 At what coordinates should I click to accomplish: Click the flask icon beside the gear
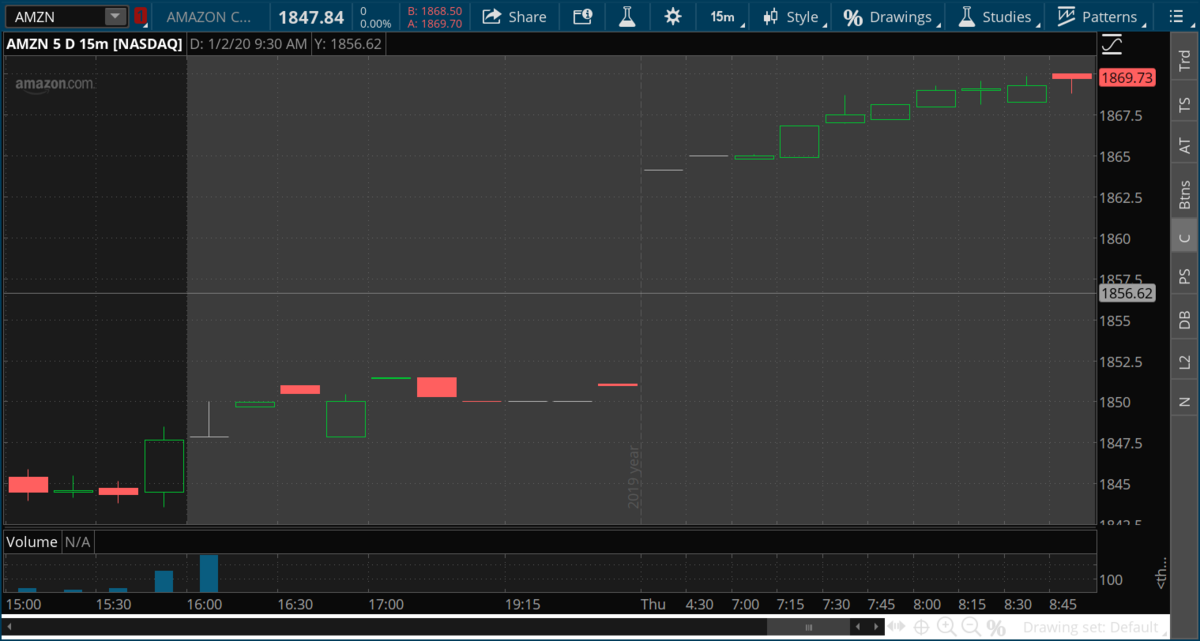point(627,17)
